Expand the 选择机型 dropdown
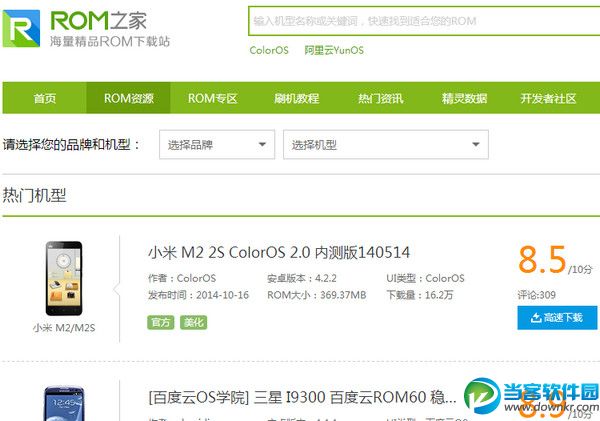This screenshot has height=421, width=600. (386, 144)
